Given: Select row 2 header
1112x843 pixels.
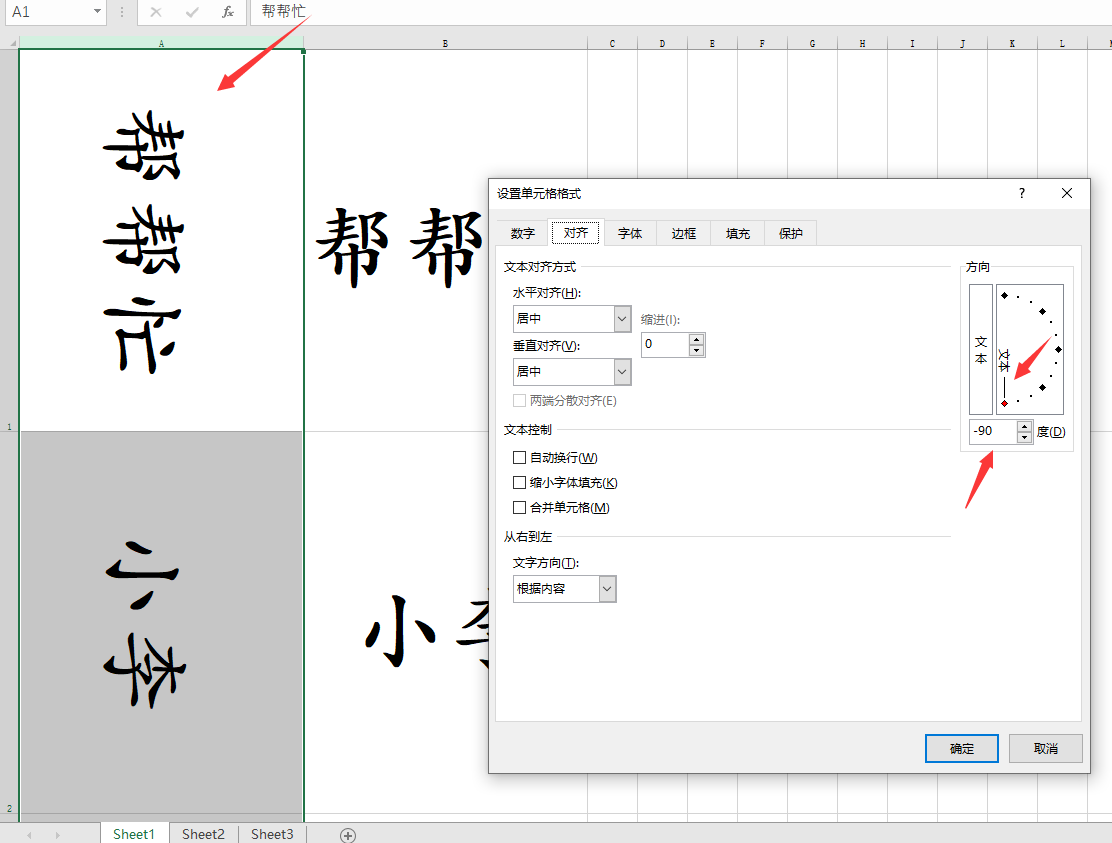Looking at the screenshot, I should (9, 623).
